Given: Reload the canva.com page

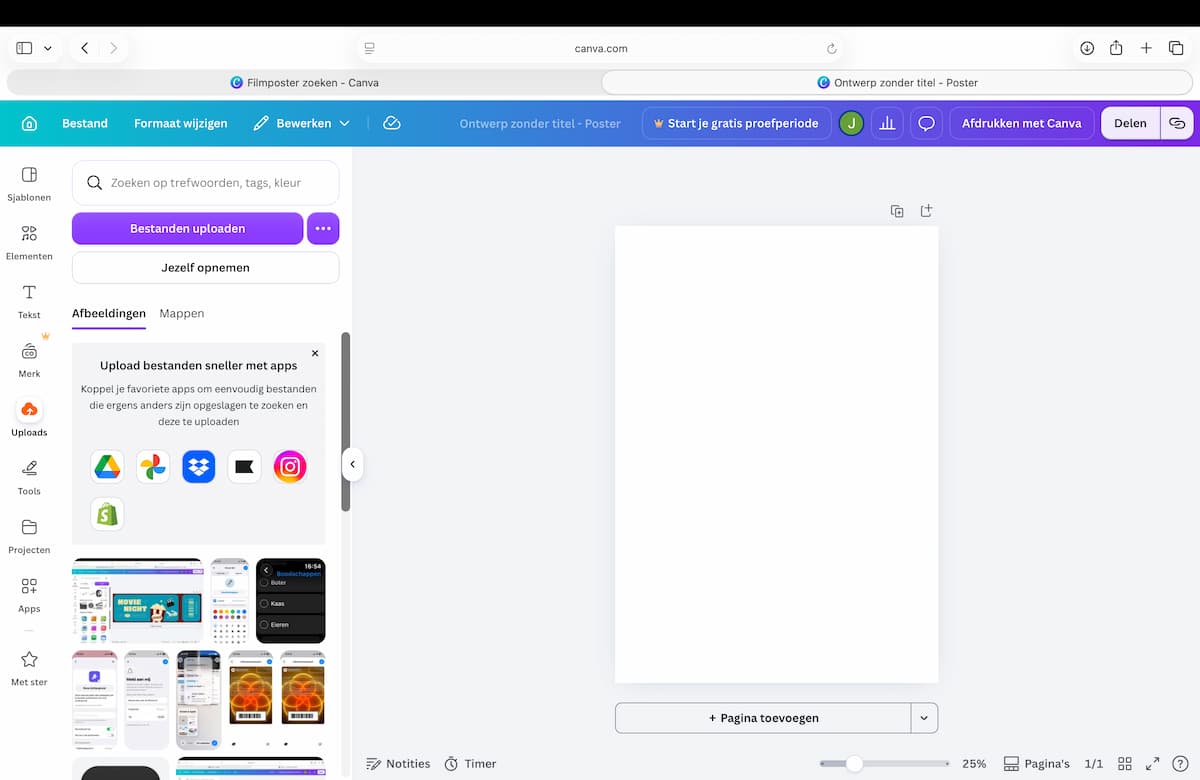Looking at the screenshot, I should point(831,48).
